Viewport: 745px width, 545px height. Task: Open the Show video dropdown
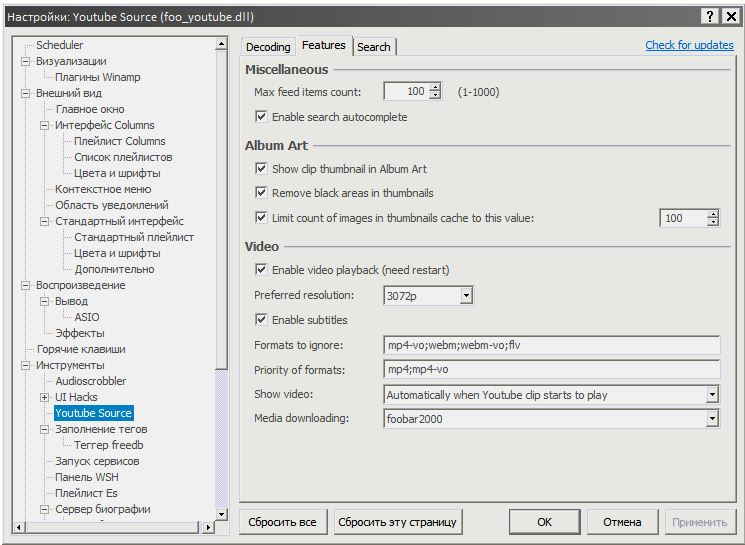tap(712, 395)
